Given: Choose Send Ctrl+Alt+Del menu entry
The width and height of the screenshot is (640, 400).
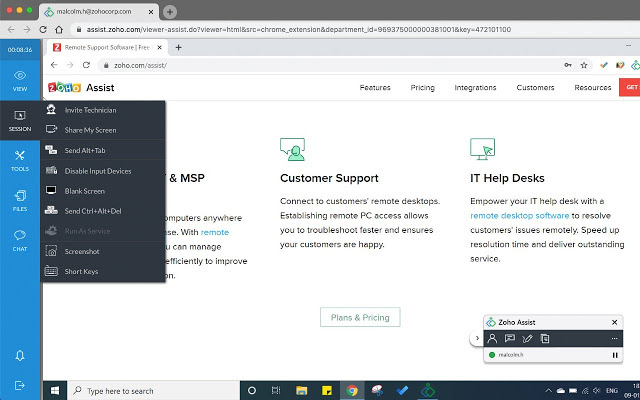Looking at the screenshot, I should point(93,210).
